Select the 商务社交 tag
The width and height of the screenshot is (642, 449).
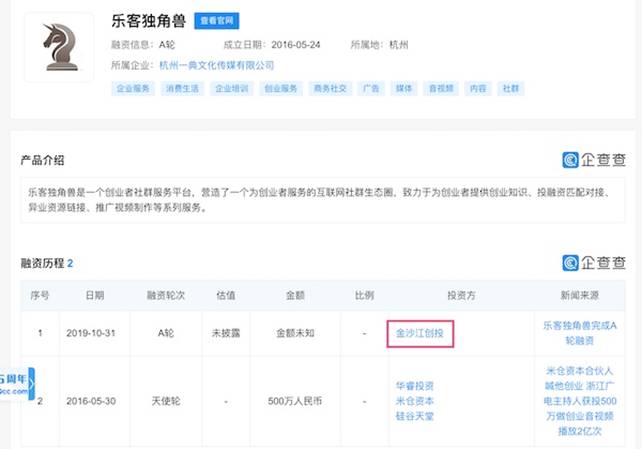coord(330,88)
